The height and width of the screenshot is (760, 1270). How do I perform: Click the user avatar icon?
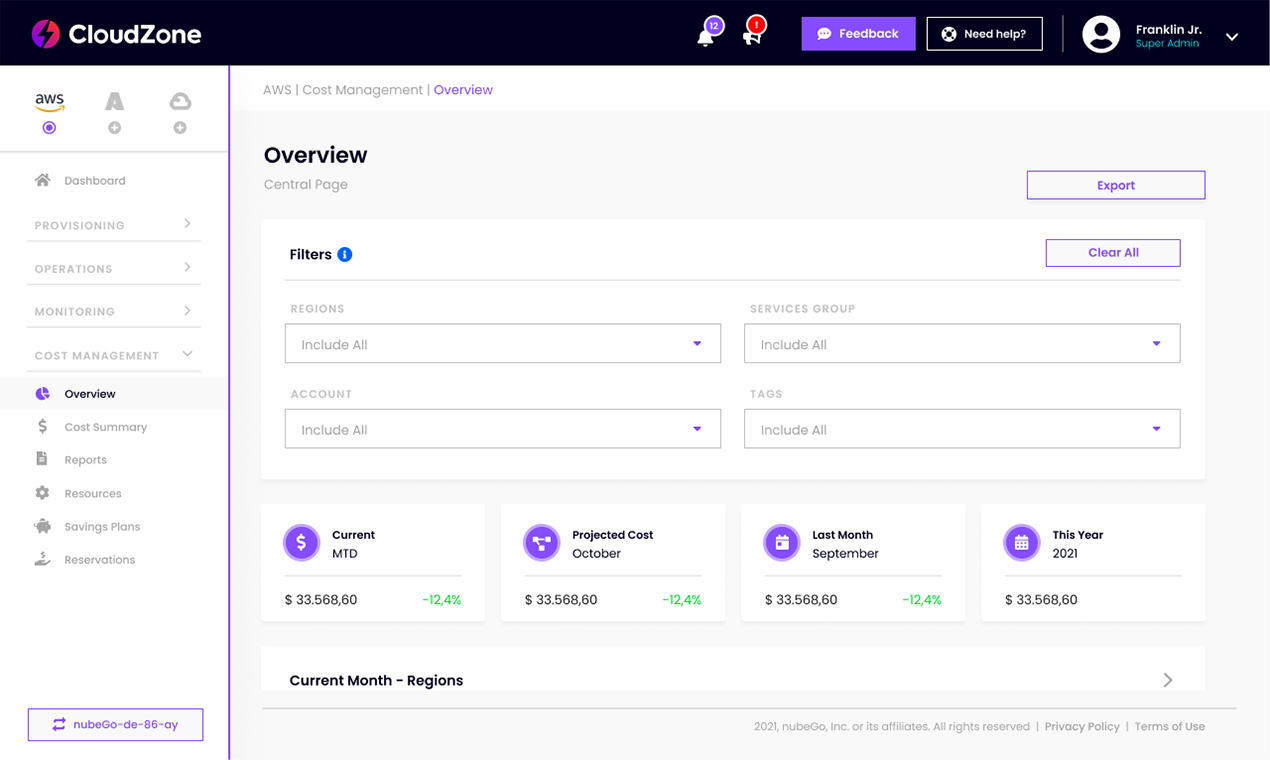pos(1101,34)
